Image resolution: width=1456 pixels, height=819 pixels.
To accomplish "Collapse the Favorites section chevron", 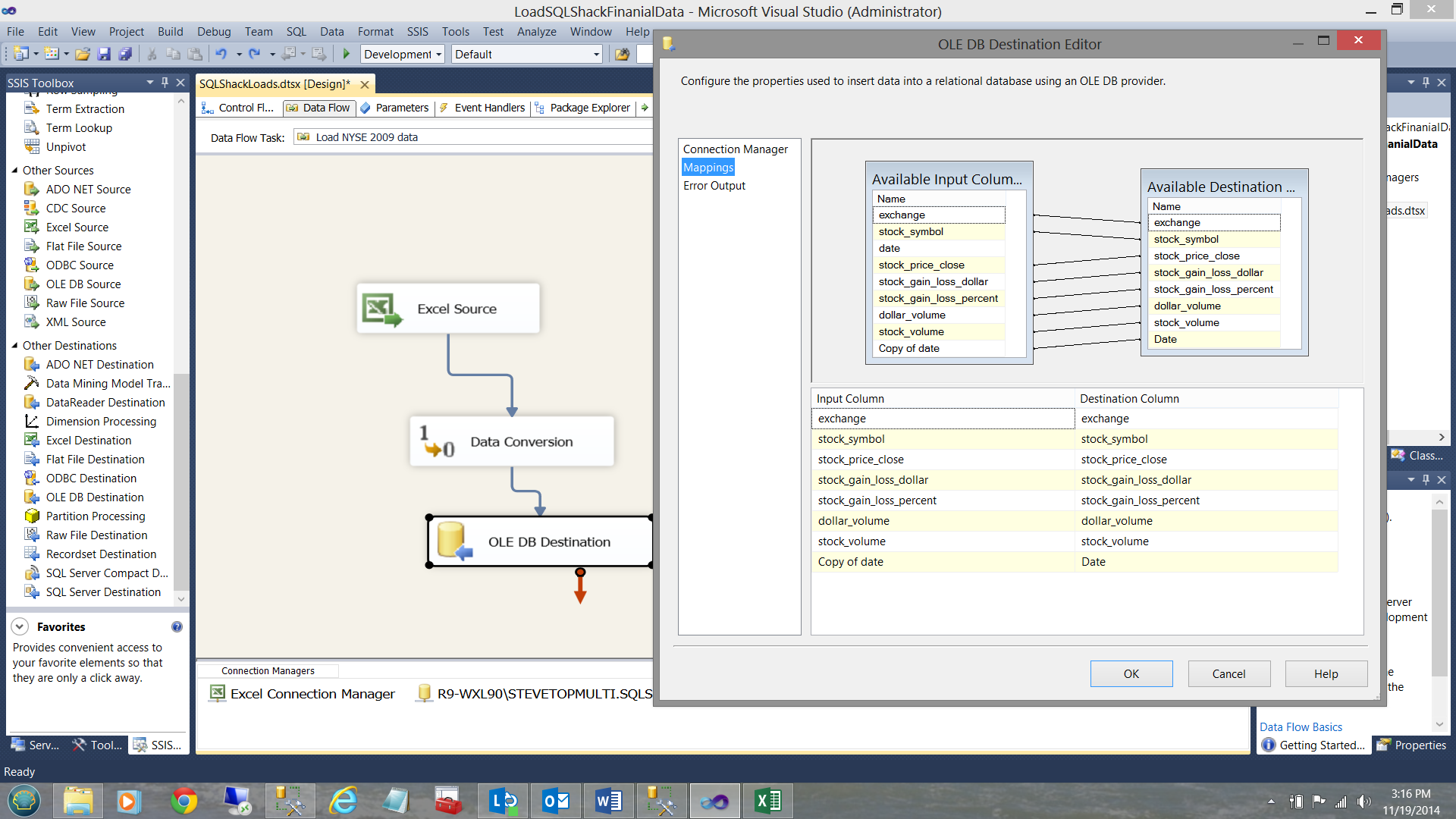I will [x=20, y=627].
